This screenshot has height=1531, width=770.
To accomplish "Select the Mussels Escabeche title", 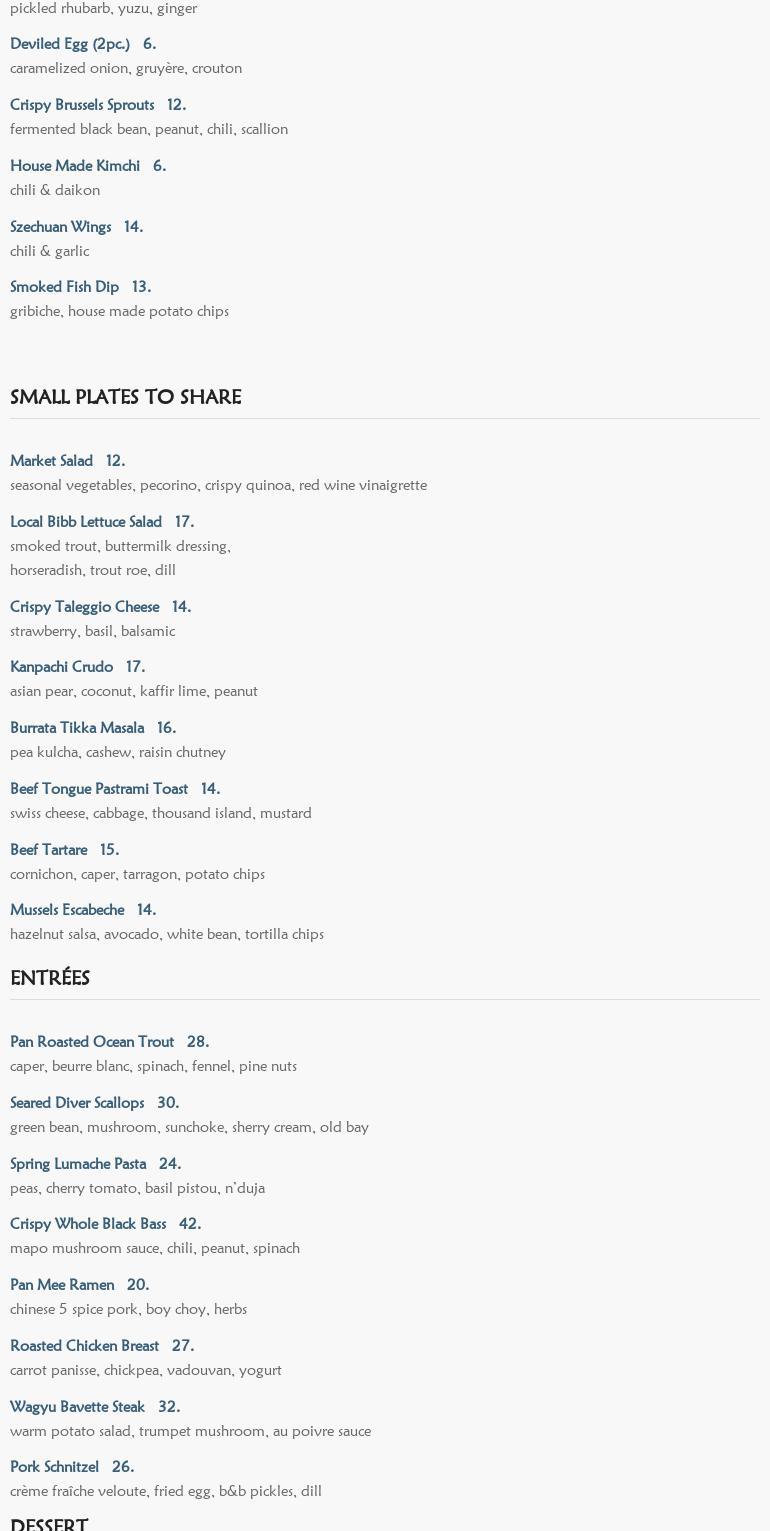I will [x=67, y=910].
